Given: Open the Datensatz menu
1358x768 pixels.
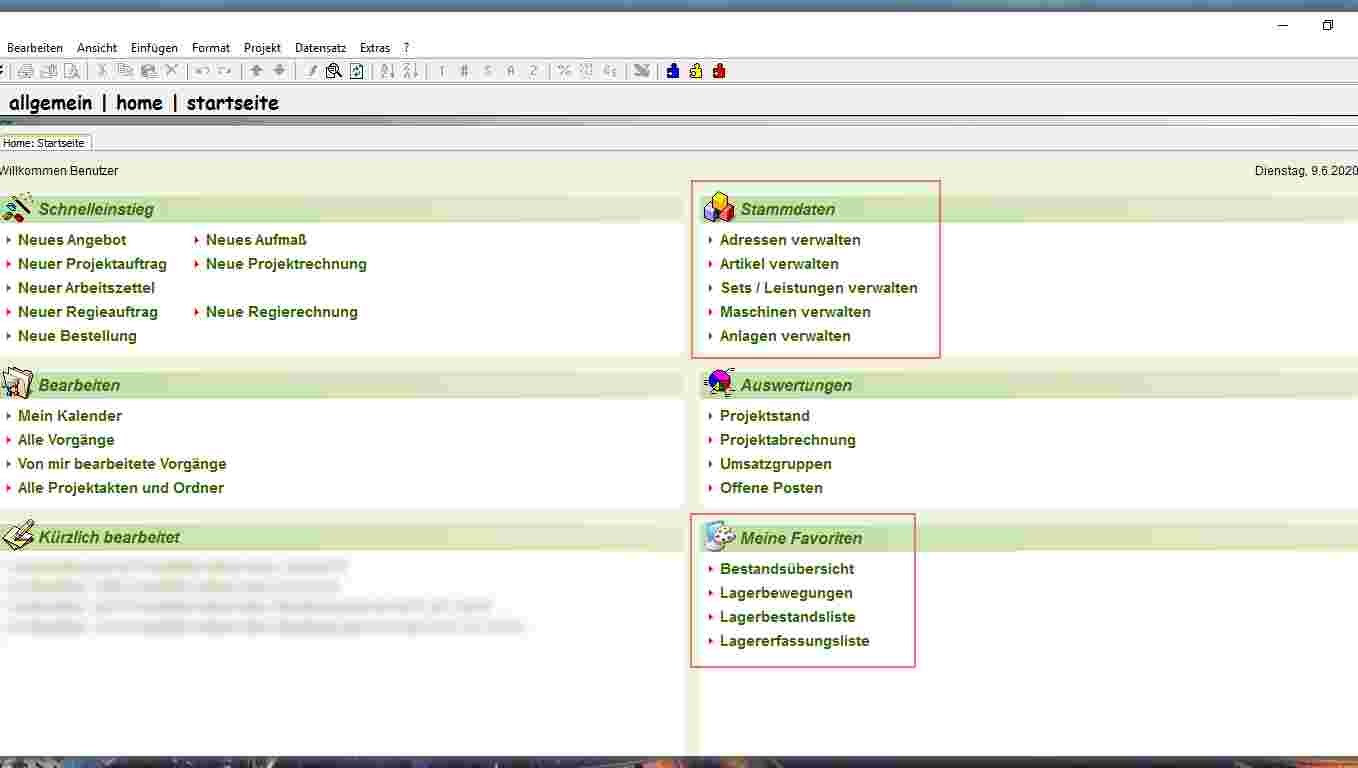Looking at the screenshot, I should pyautogui.click(x=320, y=48).
